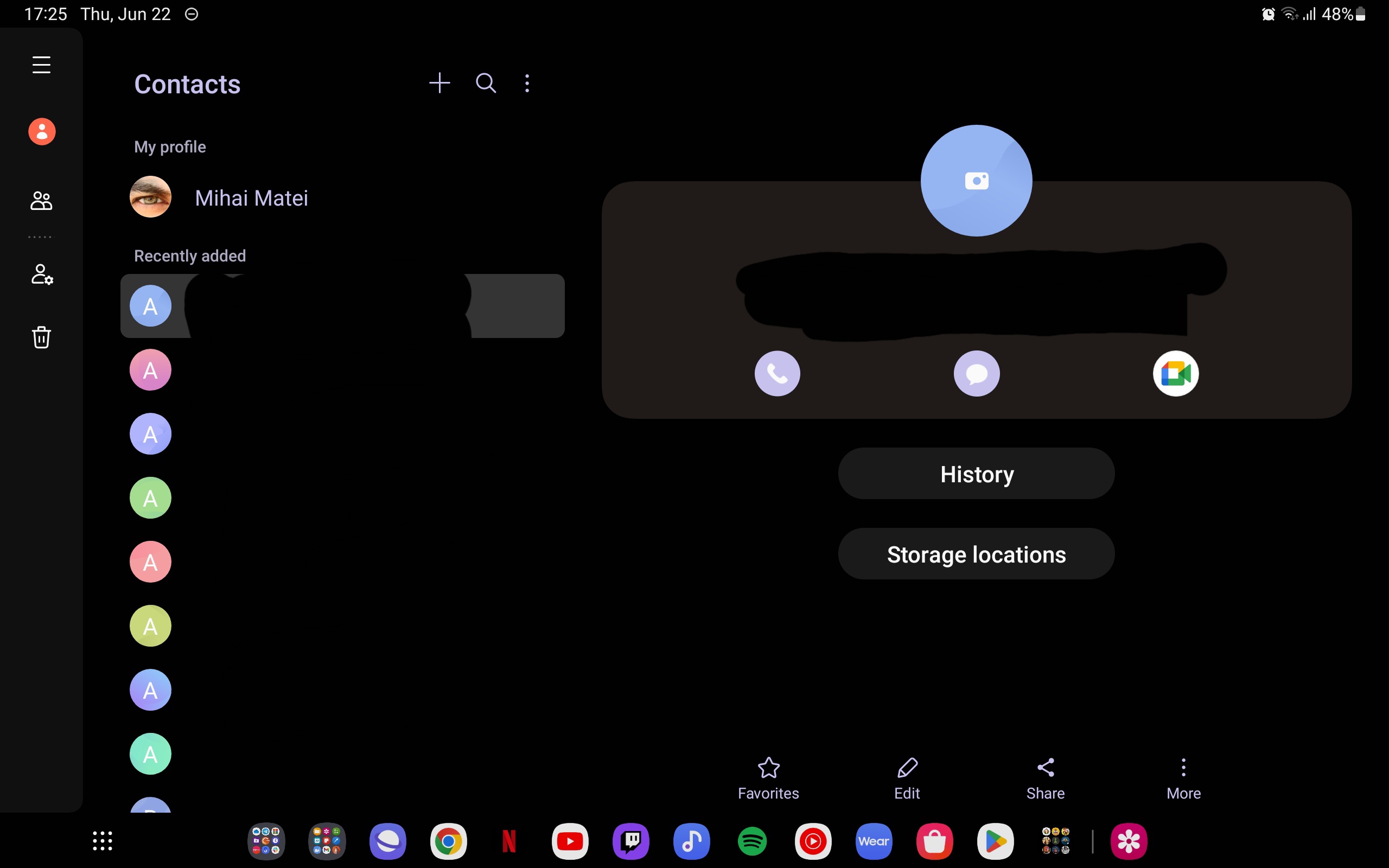The height and width of the screenshot is (868, 1389).
Task: Expand the More options menu
Action: [x=1183, y=778]
